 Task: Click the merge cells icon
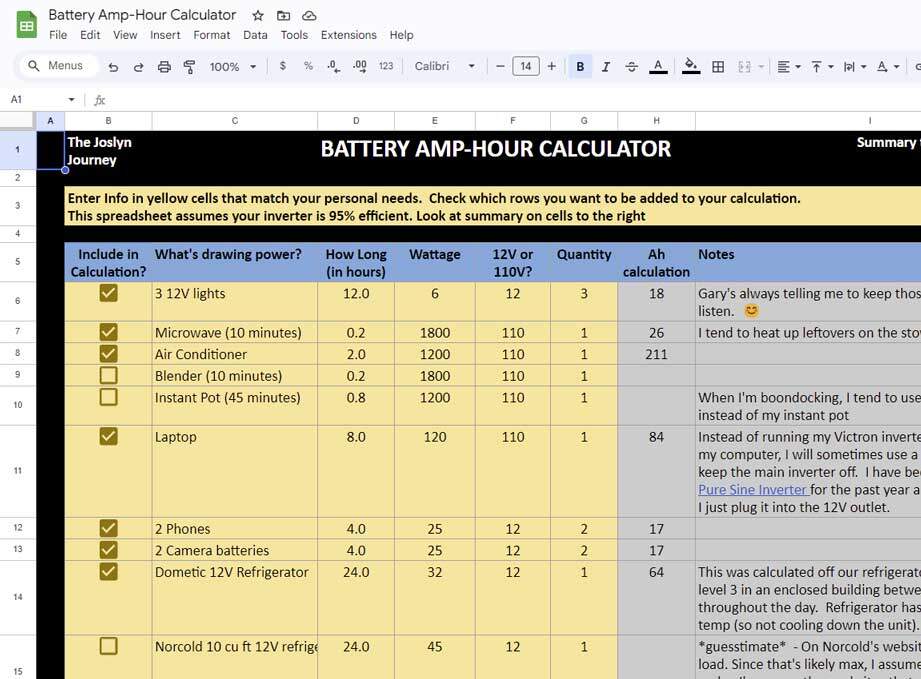click(744, 67)
